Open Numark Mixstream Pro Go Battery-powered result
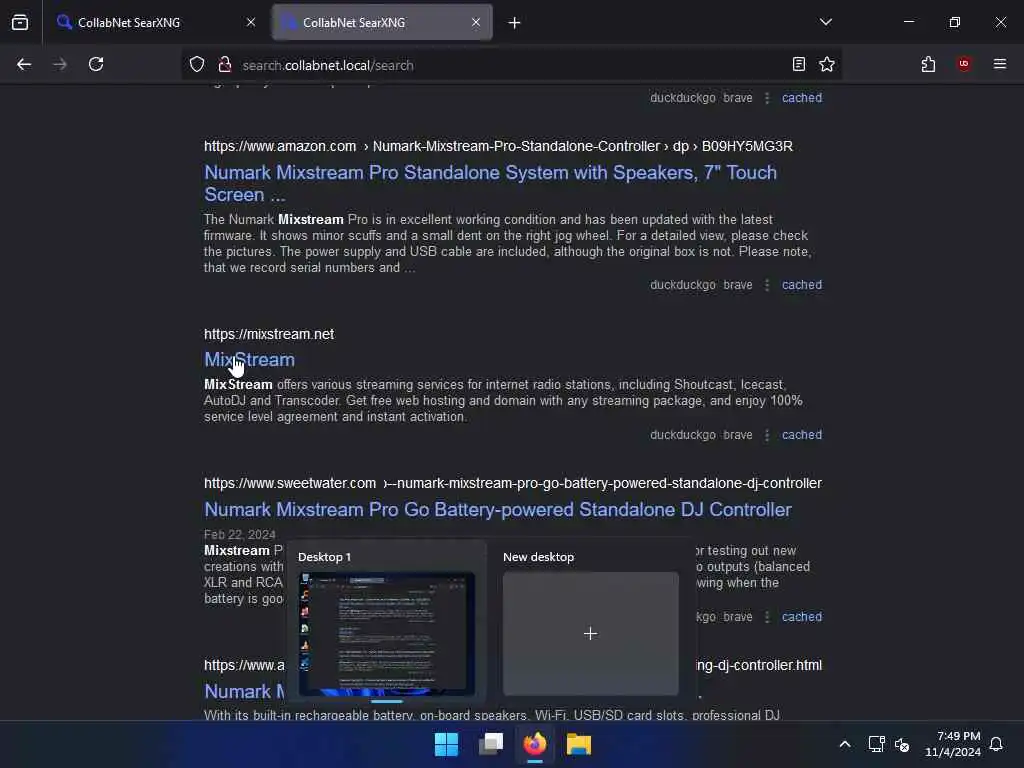The width and height of the screenshot is (1024, 768). 498,509
